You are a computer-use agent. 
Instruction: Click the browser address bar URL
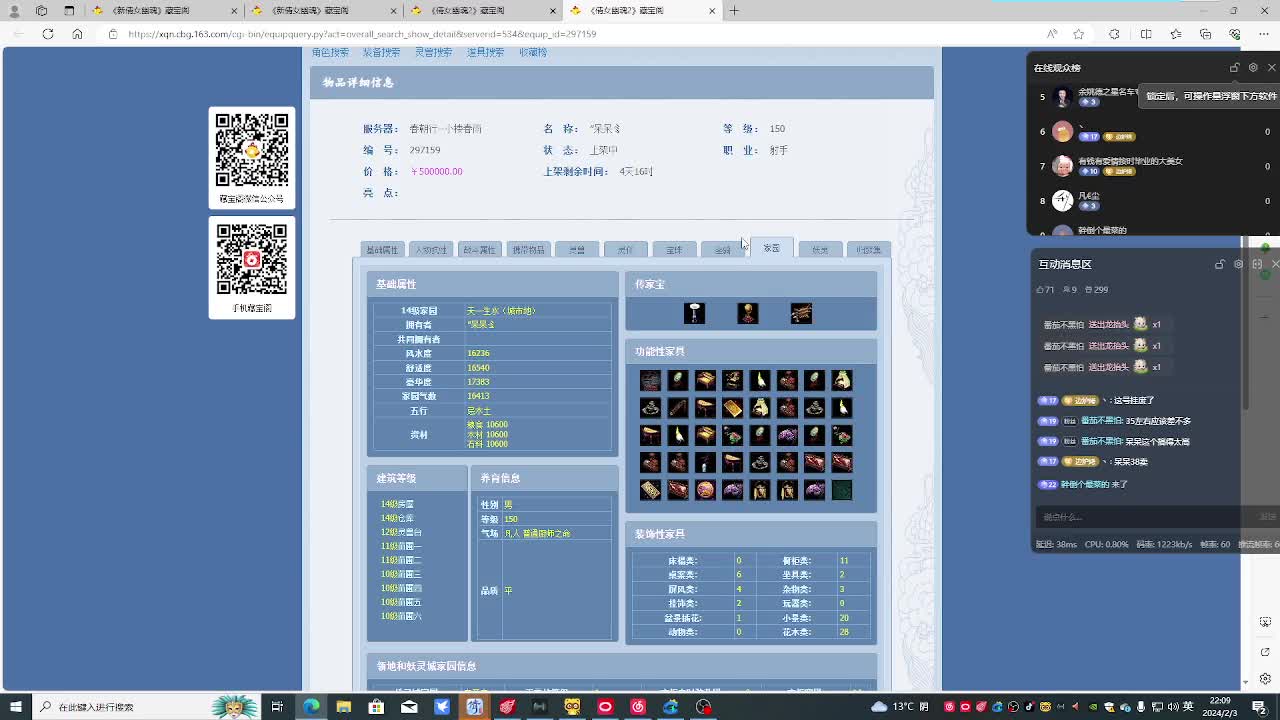click(362, 34)
